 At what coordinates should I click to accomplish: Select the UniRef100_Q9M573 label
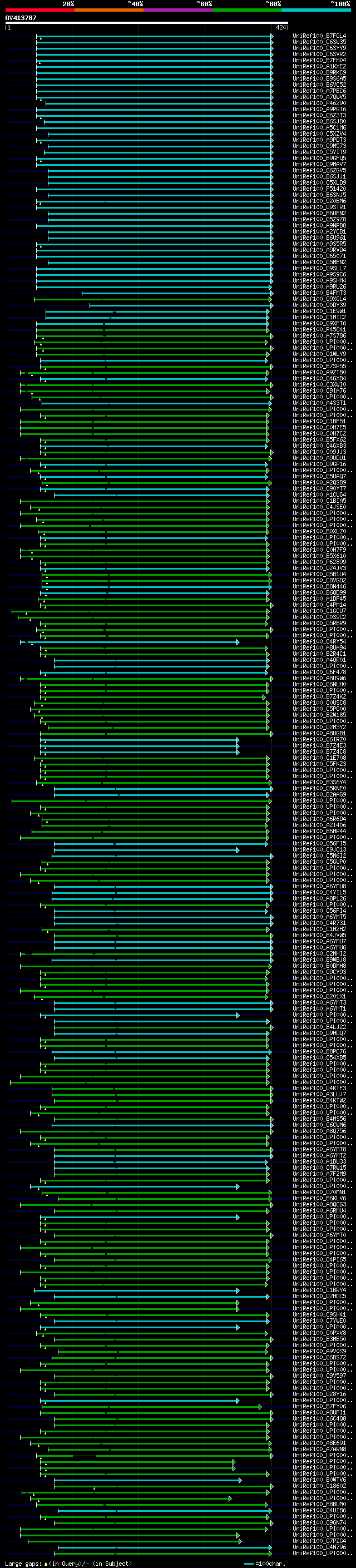(319, 146)
